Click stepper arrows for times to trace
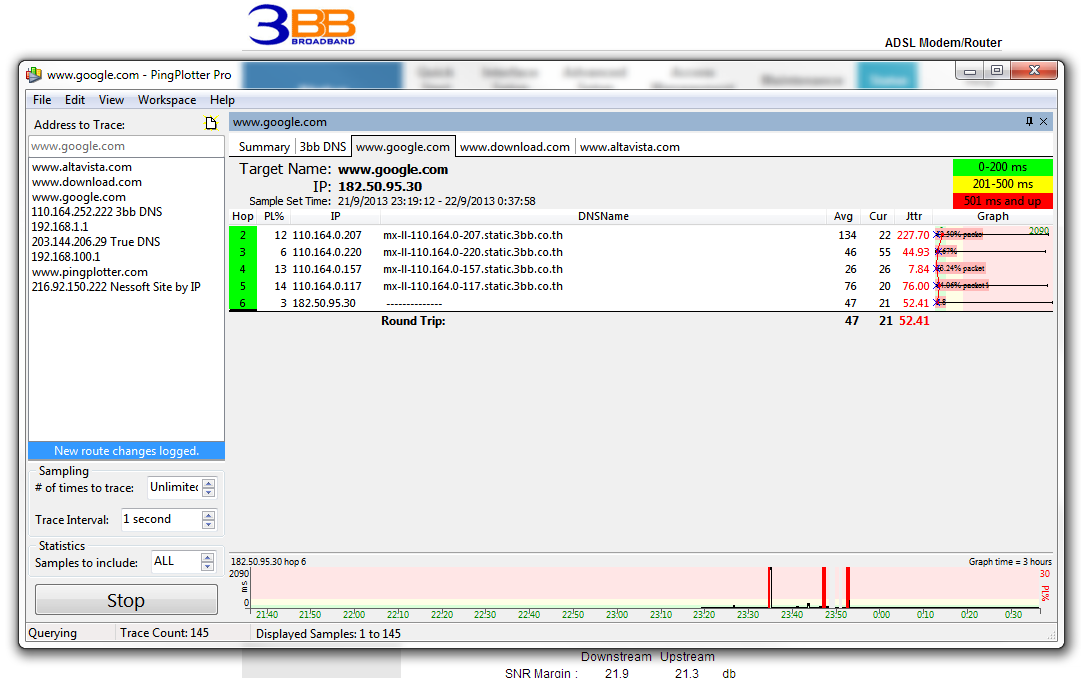Screen dimensions: 1081x678 click(x=209, y=488)
